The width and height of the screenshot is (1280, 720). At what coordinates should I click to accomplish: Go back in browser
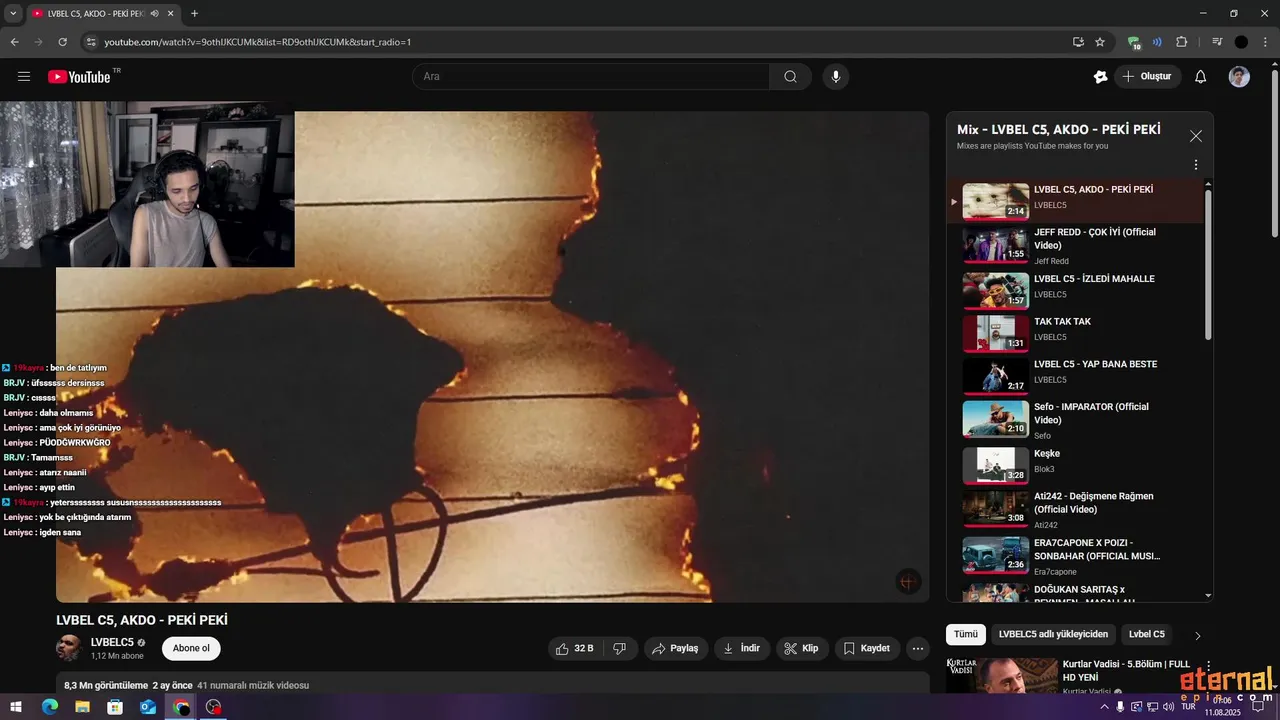pyautogui.click(x=14, y=42)
